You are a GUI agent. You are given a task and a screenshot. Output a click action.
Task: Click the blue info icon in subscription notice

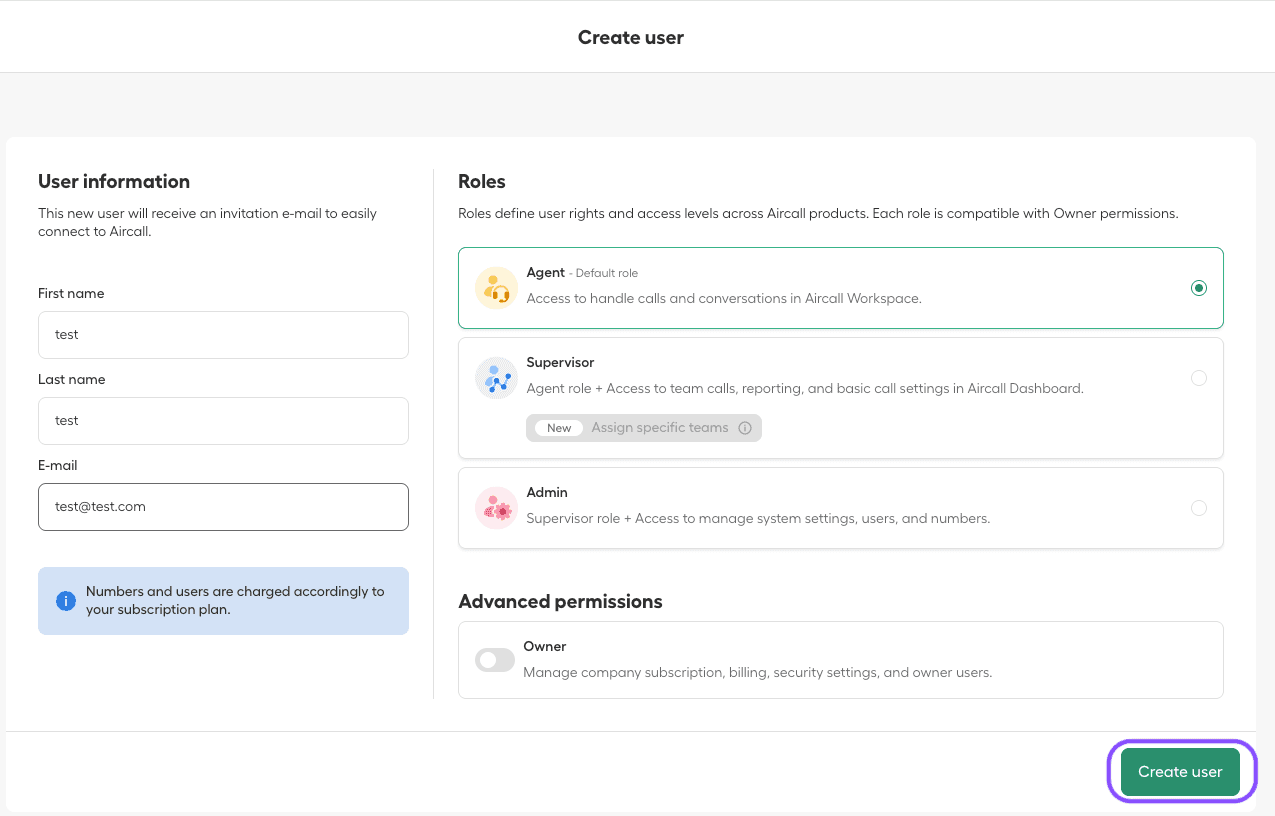pos(66,601)
